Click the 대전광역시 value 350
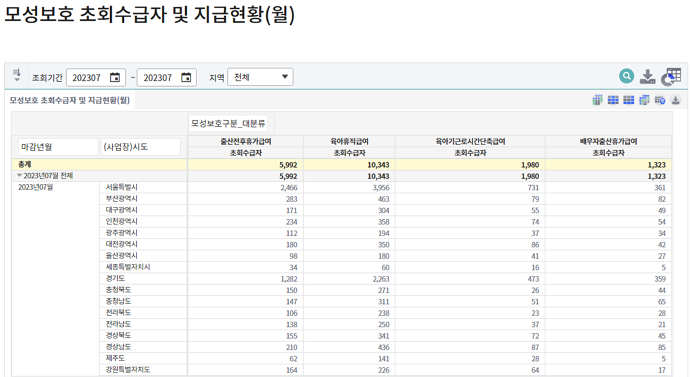Screen dimensions: 690x377 coord(384,245)
